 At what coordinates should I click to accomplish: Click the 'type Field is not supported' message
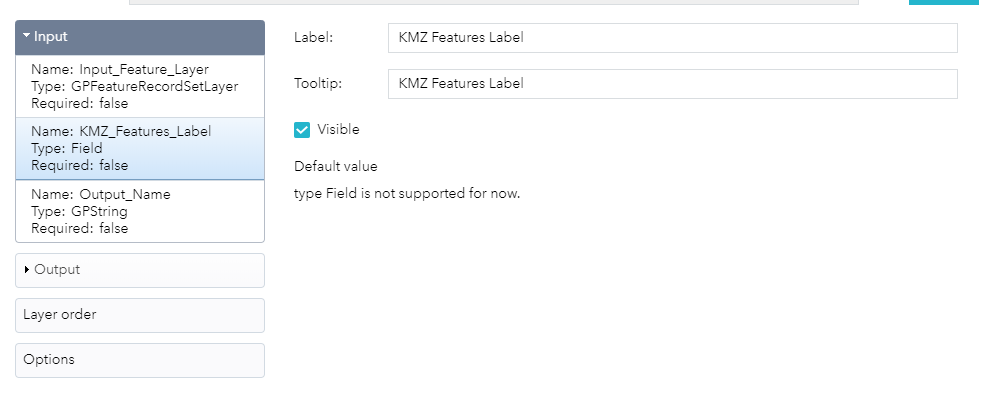point(407,193)
